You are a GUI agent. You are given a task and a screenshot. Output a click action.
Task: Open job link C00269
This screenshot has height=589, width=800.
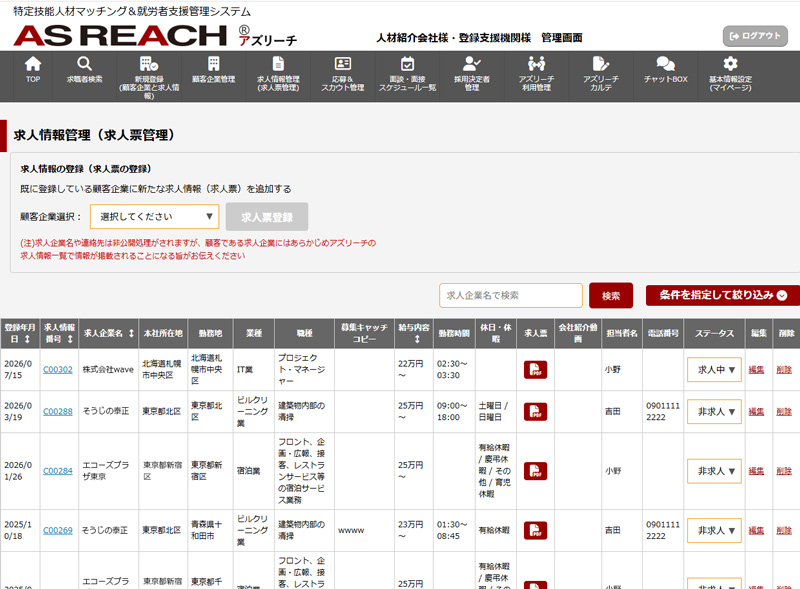(58, 530)
